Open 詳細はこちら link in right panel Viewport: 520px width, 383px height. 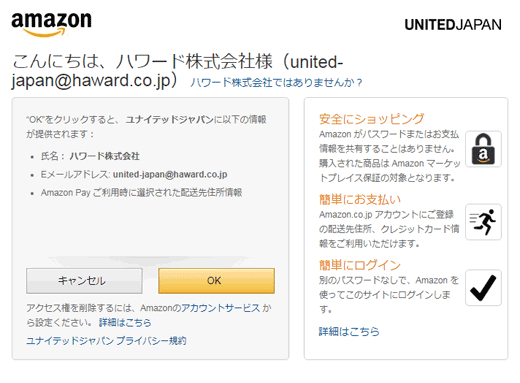pyautogui.click(x=349, y=331)
